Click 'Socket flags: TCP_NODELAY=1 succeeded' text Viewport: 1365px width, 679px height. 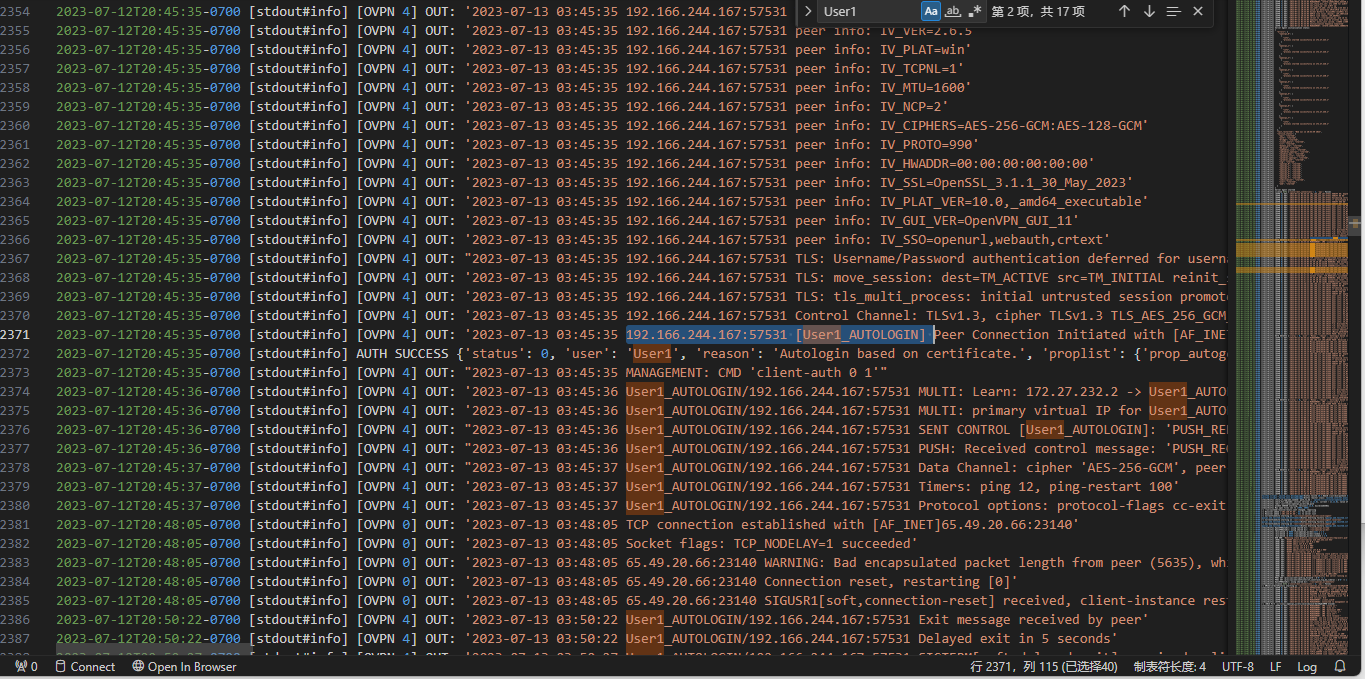tap(768, 543)
